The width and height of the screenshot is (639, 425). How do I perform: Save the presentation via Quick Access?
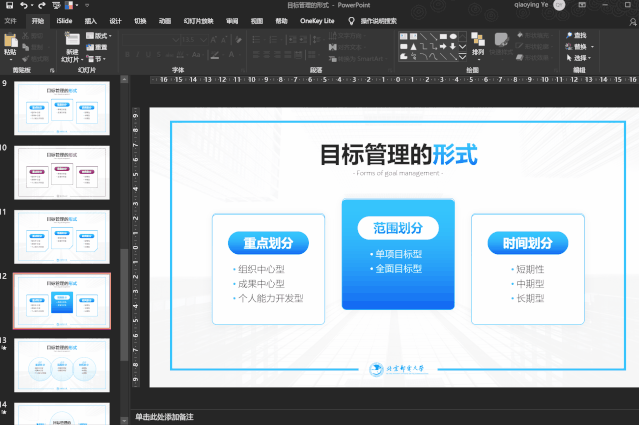tap(9, 5)
